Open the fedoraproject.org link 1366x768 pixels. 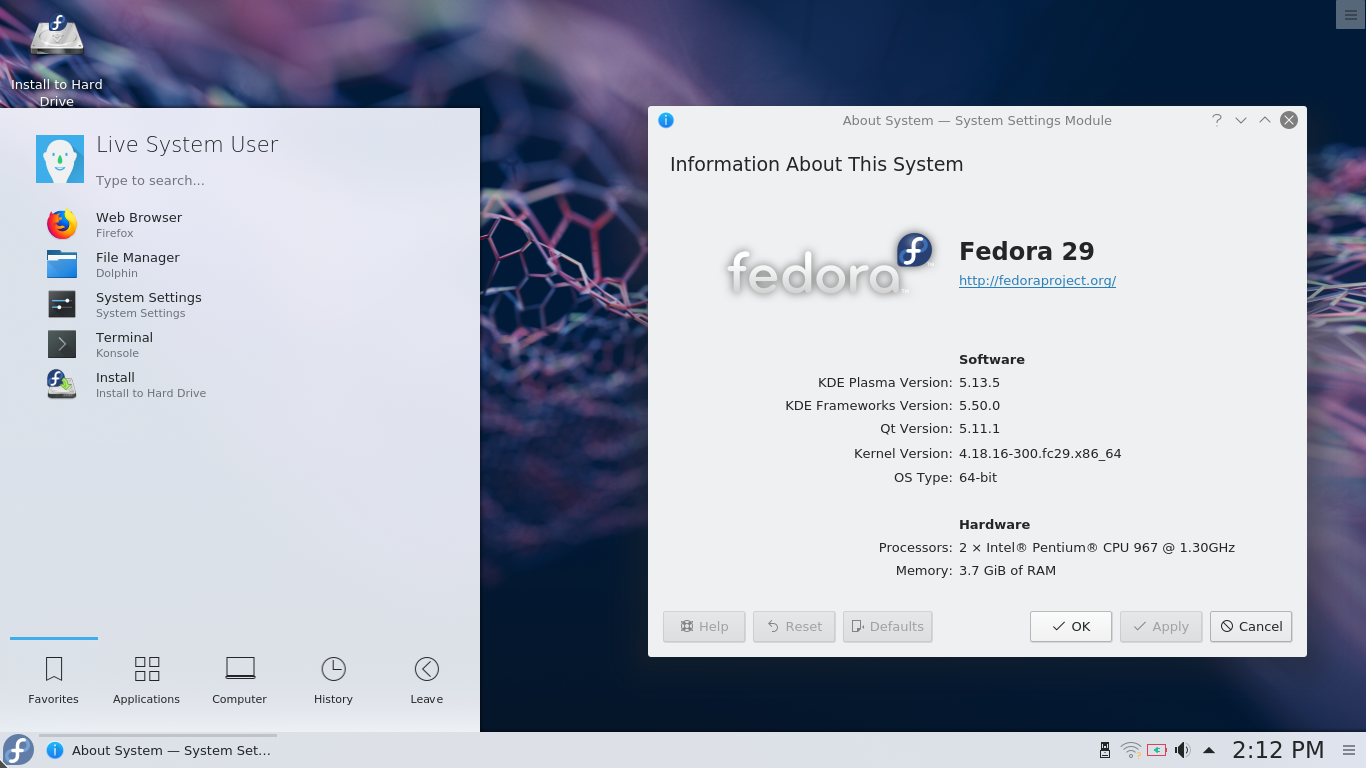click(x=1037, y=281)
